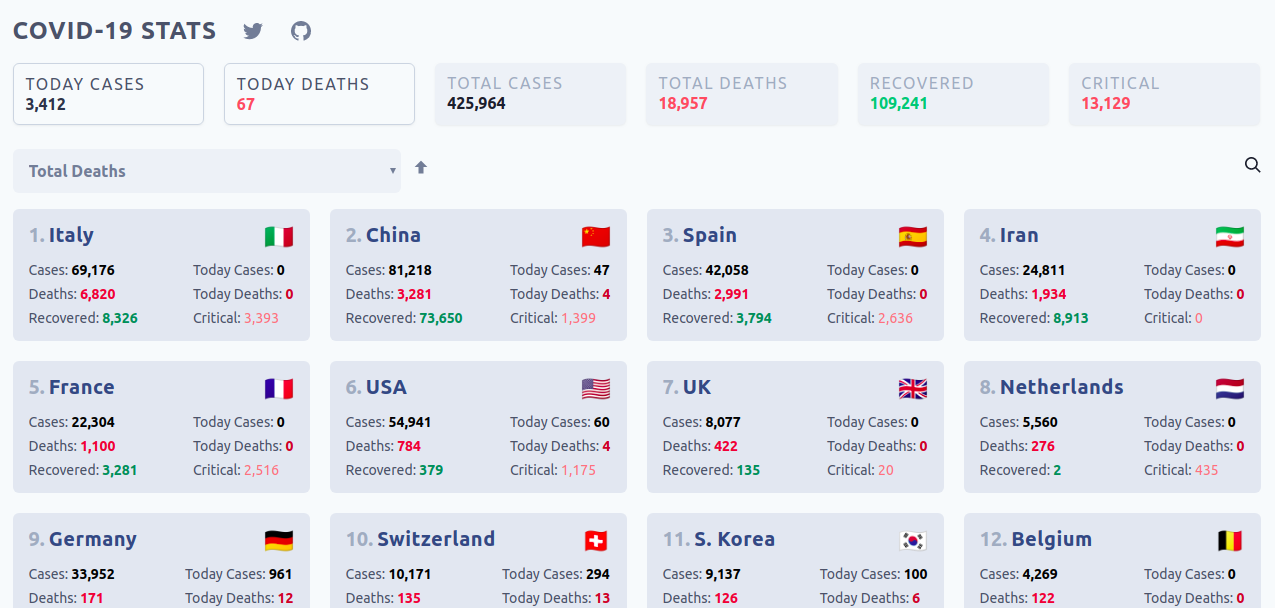Toggle the Today Cases stat filter

pos(108,94)
